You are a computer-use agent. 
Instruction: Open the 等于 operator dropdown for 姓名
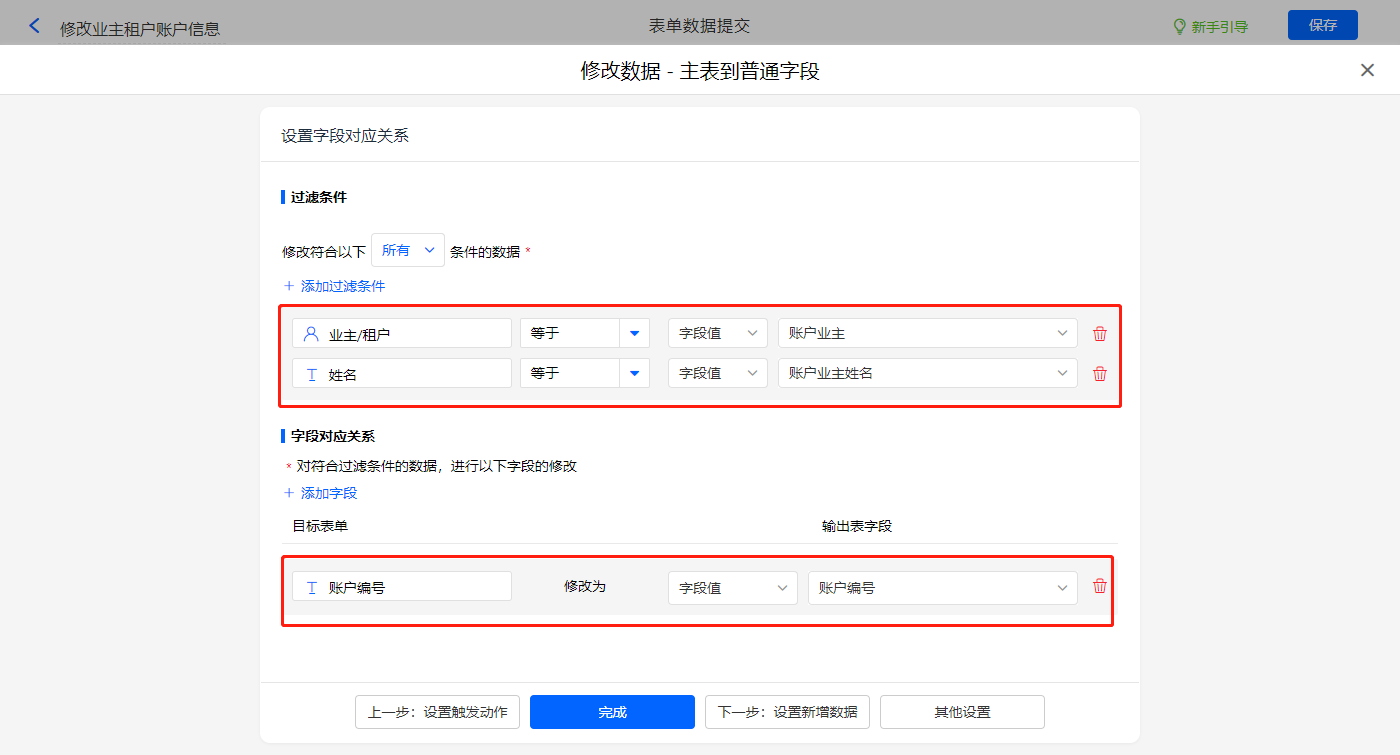pyautogui.click(x=634, y=374)
